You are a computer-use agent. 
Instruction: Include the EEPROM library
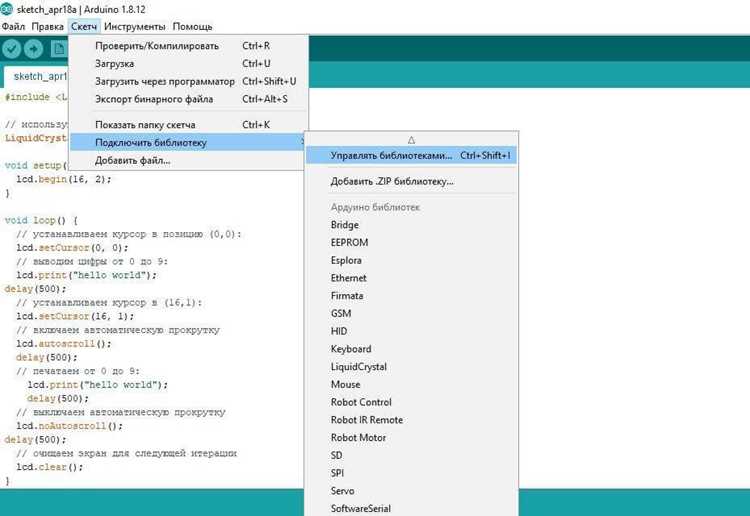411,242
